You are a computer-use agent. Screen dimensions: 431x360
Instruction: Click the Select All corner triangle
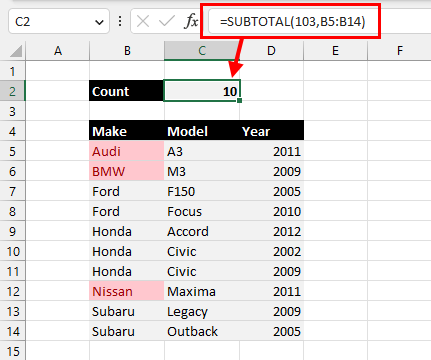pyautogui.click(x=16, y=51)
